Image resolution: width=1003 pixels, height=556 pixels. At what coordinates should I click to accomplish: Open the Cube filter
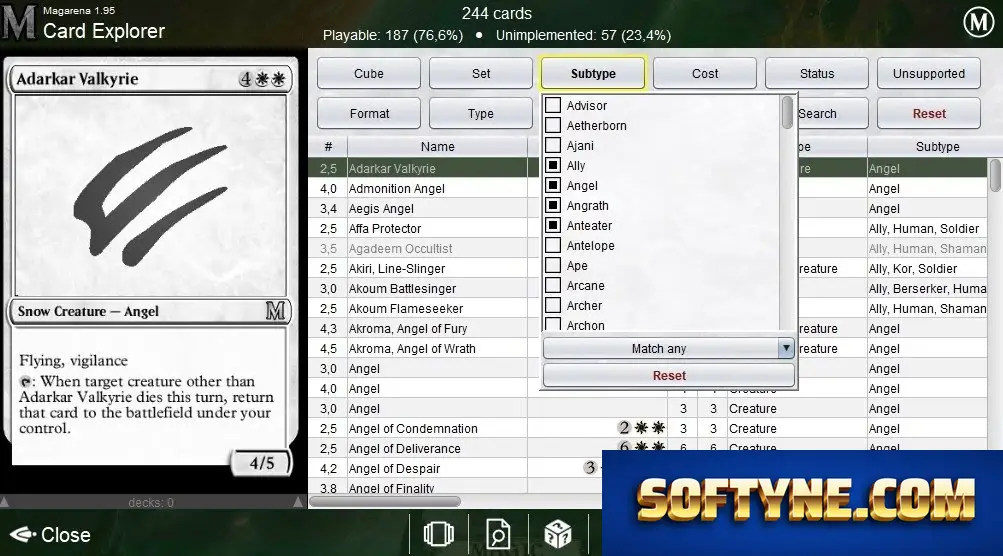pyautogui.click(x=369, y=74)
